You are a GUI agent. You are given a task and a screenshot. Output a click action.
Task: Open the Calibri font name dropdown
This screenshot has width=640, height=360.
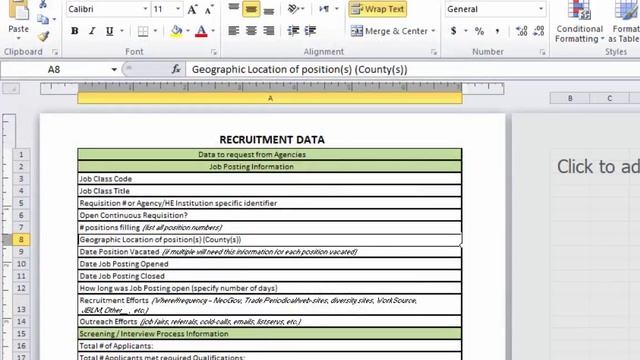[145, 9]
